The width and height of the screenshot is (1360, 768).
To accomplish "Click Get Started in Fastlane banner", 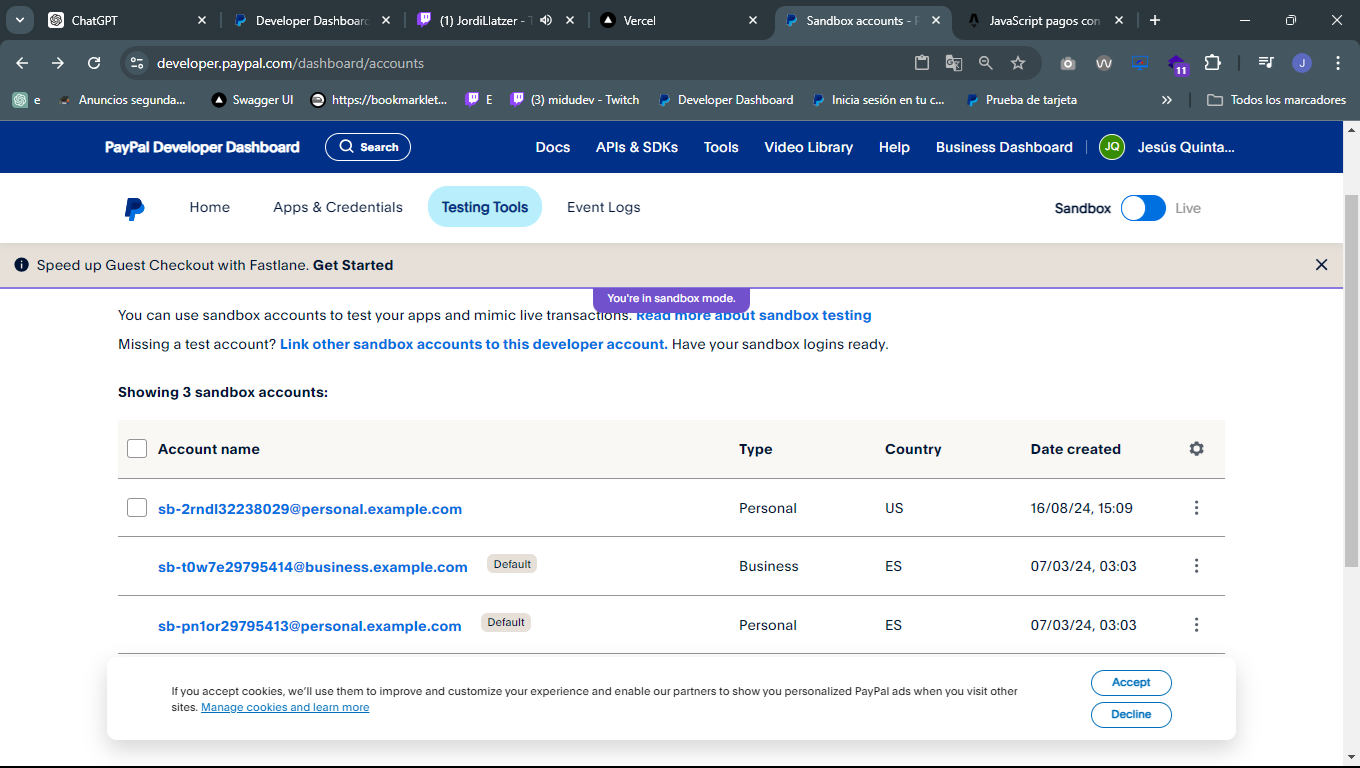I will point(353,265).
